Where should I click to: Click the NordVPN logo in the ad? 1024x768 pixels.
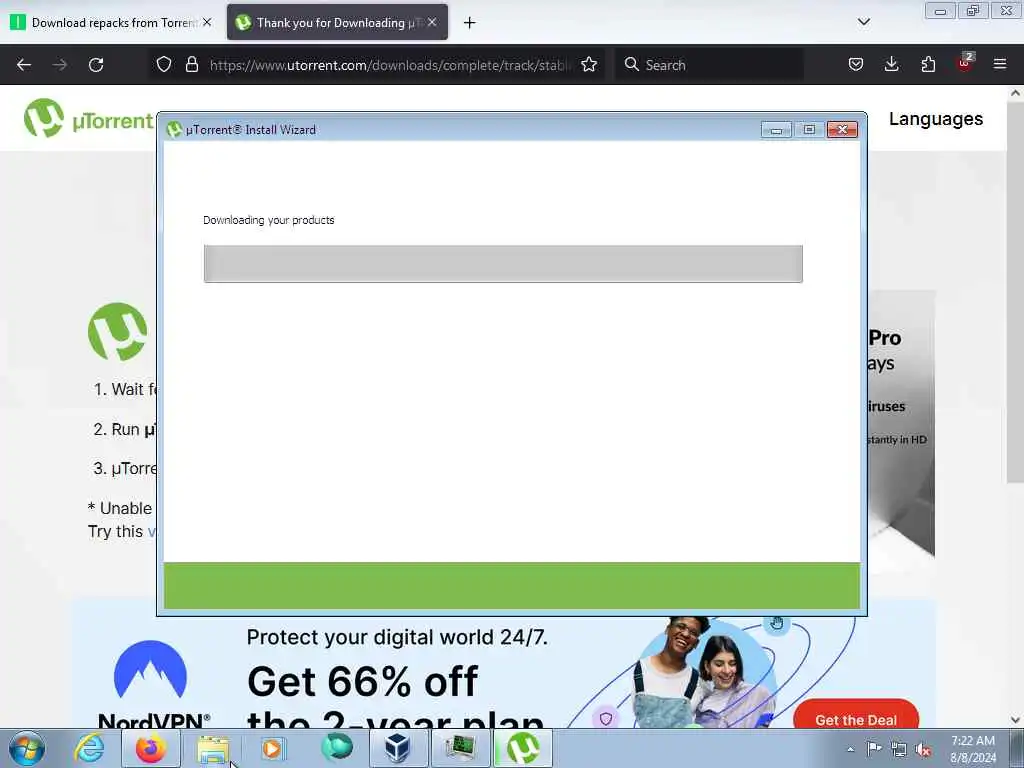pyautogui.click(x=152, y=683)
